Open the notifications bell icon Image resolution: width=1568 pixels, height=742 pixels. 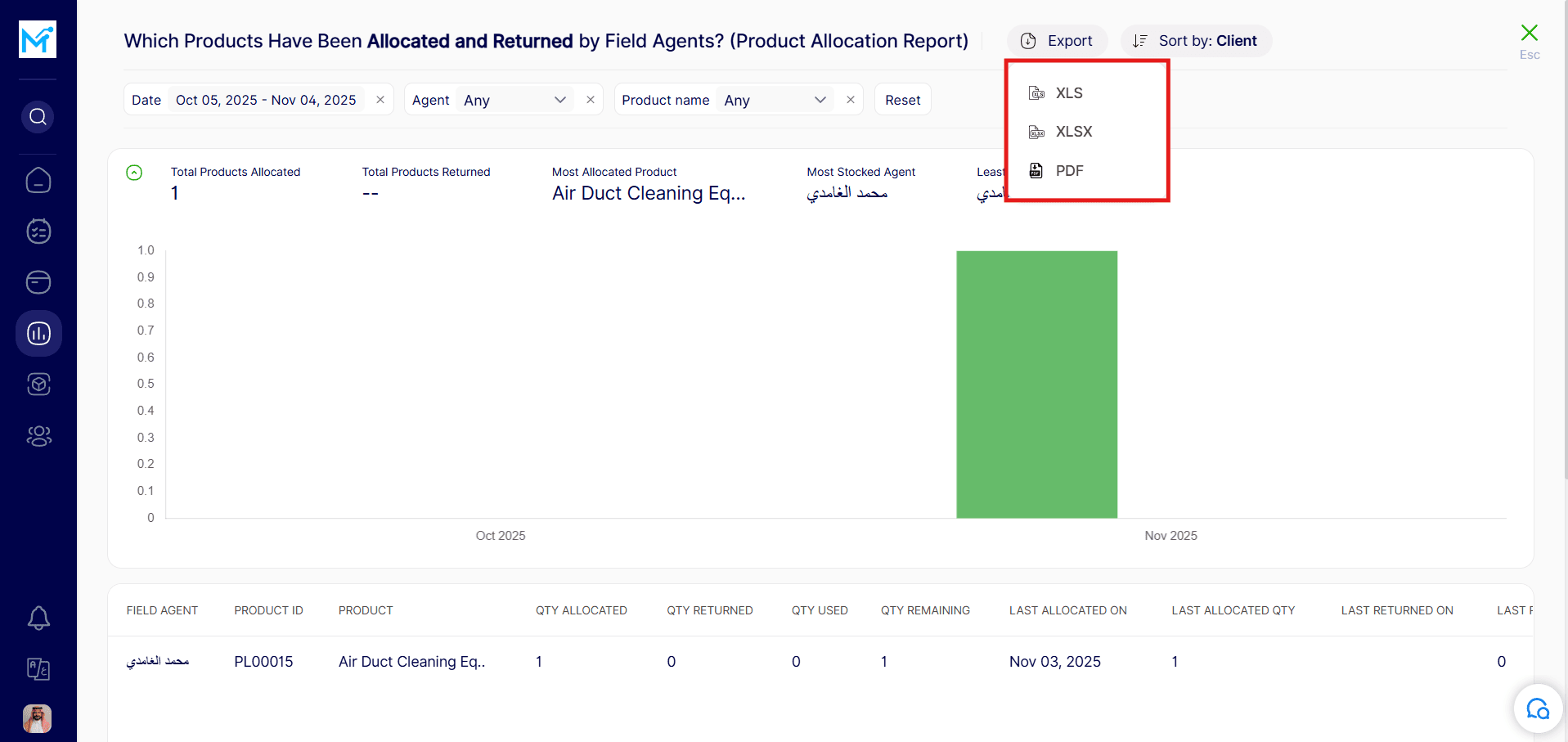(x=38, y=618)
